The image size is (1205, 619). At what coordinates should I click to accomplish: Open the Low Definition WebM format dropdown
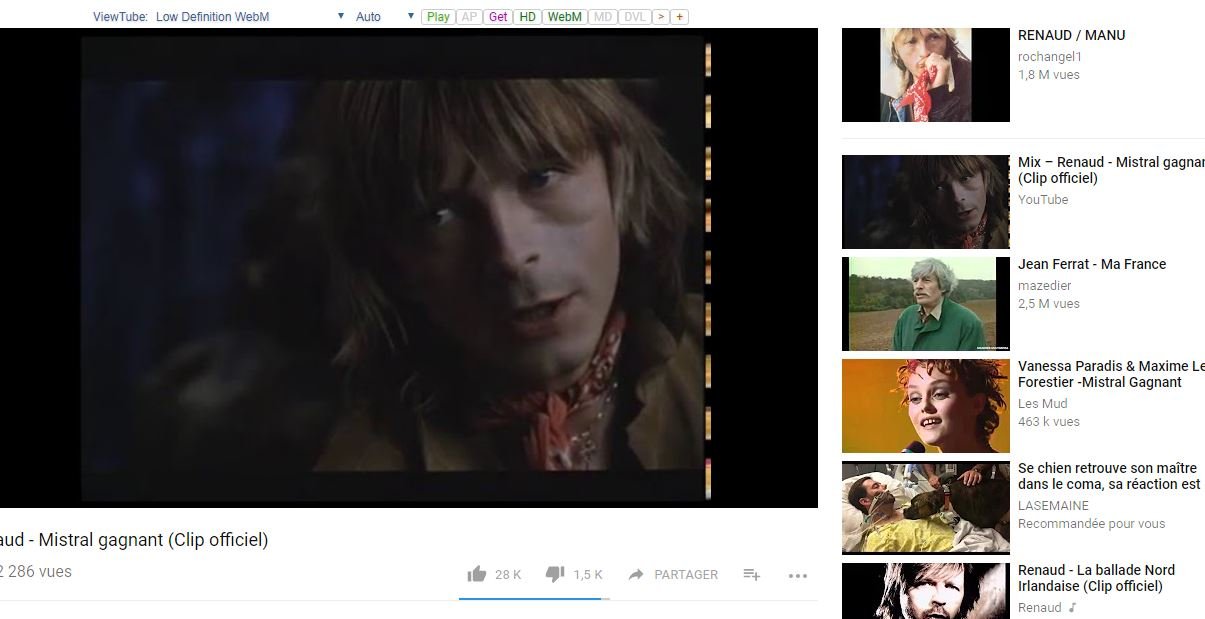(x=250, y=17)
